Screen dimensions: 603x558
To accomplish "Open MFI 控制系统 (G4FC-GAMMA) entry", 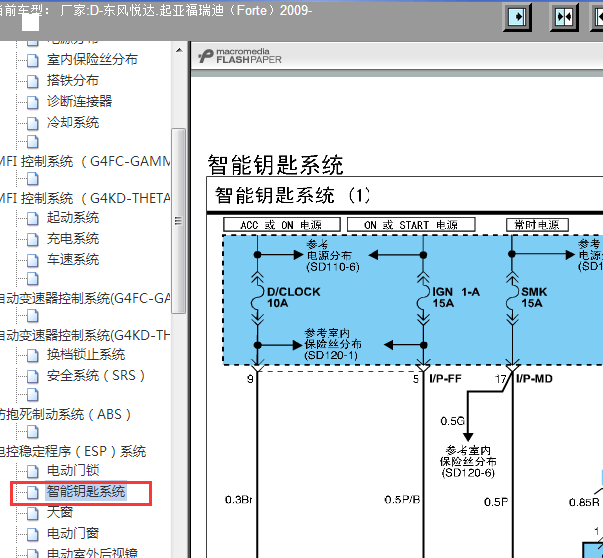I will [x=85, y=161].
